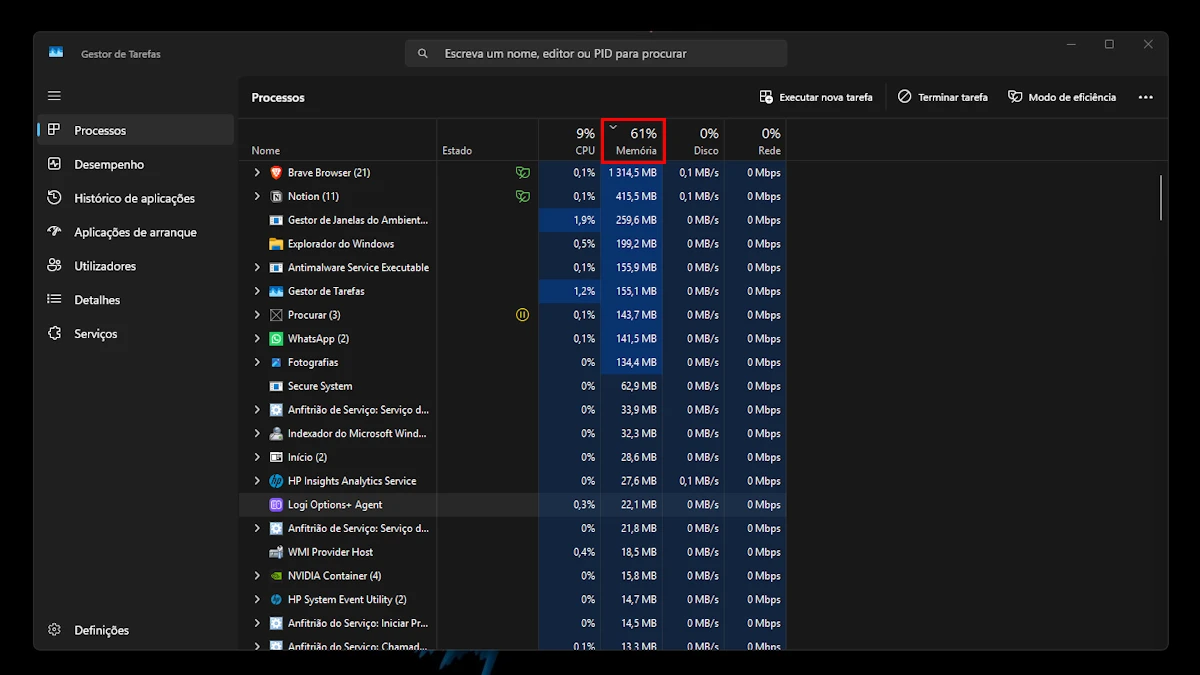The width and height of the screenshot is (1200, 675).
Task: Toggle the hamburger navigation menu
Action: click(x=54, y=96)
